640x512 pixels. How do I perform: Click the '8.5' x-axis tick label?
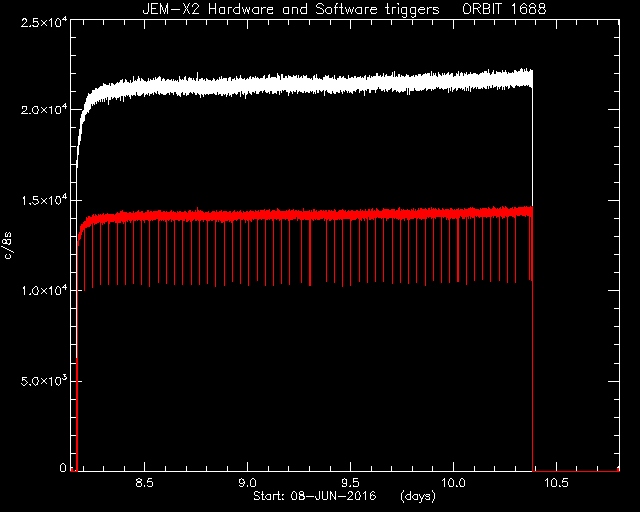coord(144,483)
